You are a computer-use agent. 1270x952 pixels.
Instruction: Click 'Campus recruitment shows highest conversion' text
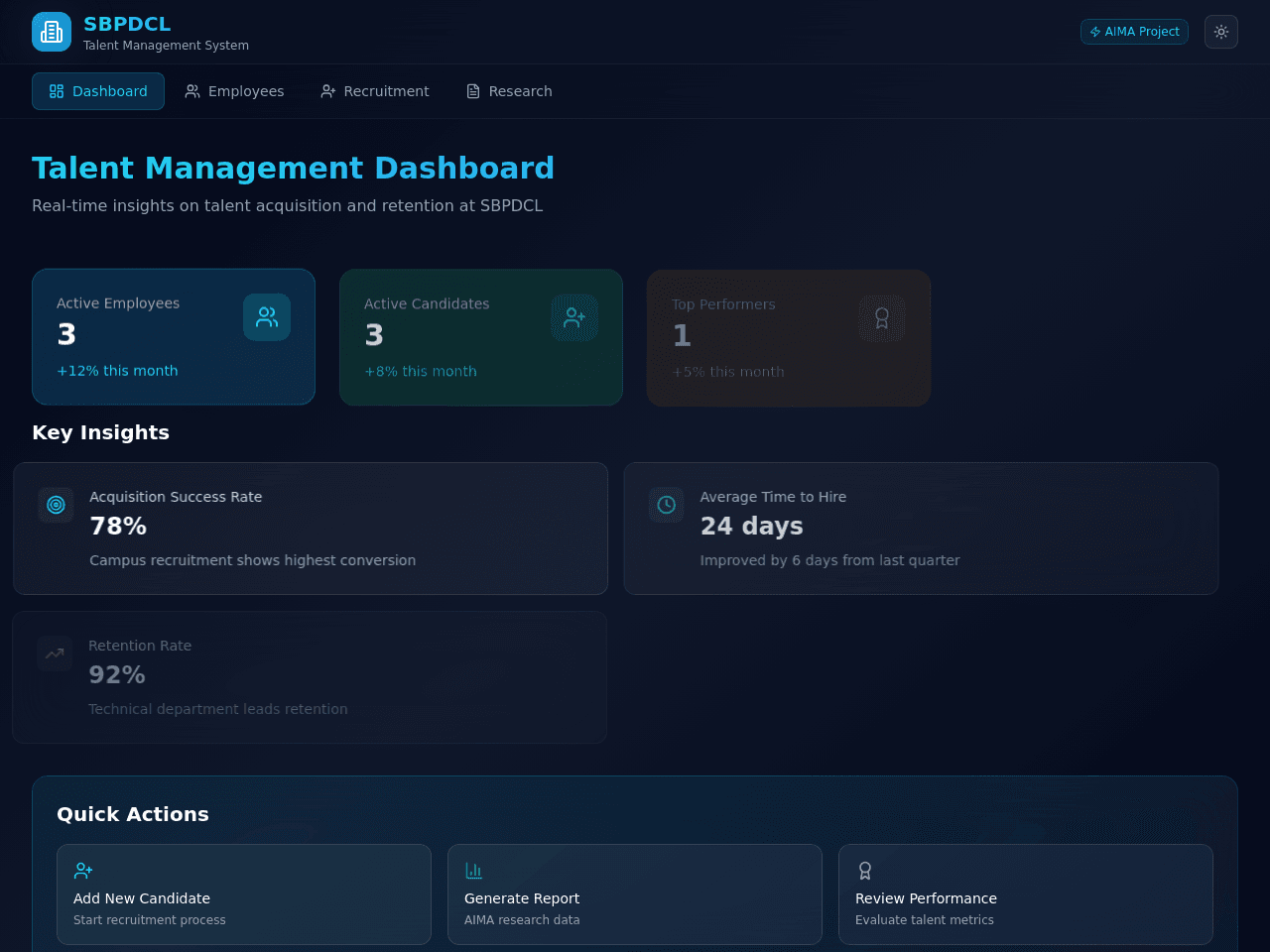253,560
